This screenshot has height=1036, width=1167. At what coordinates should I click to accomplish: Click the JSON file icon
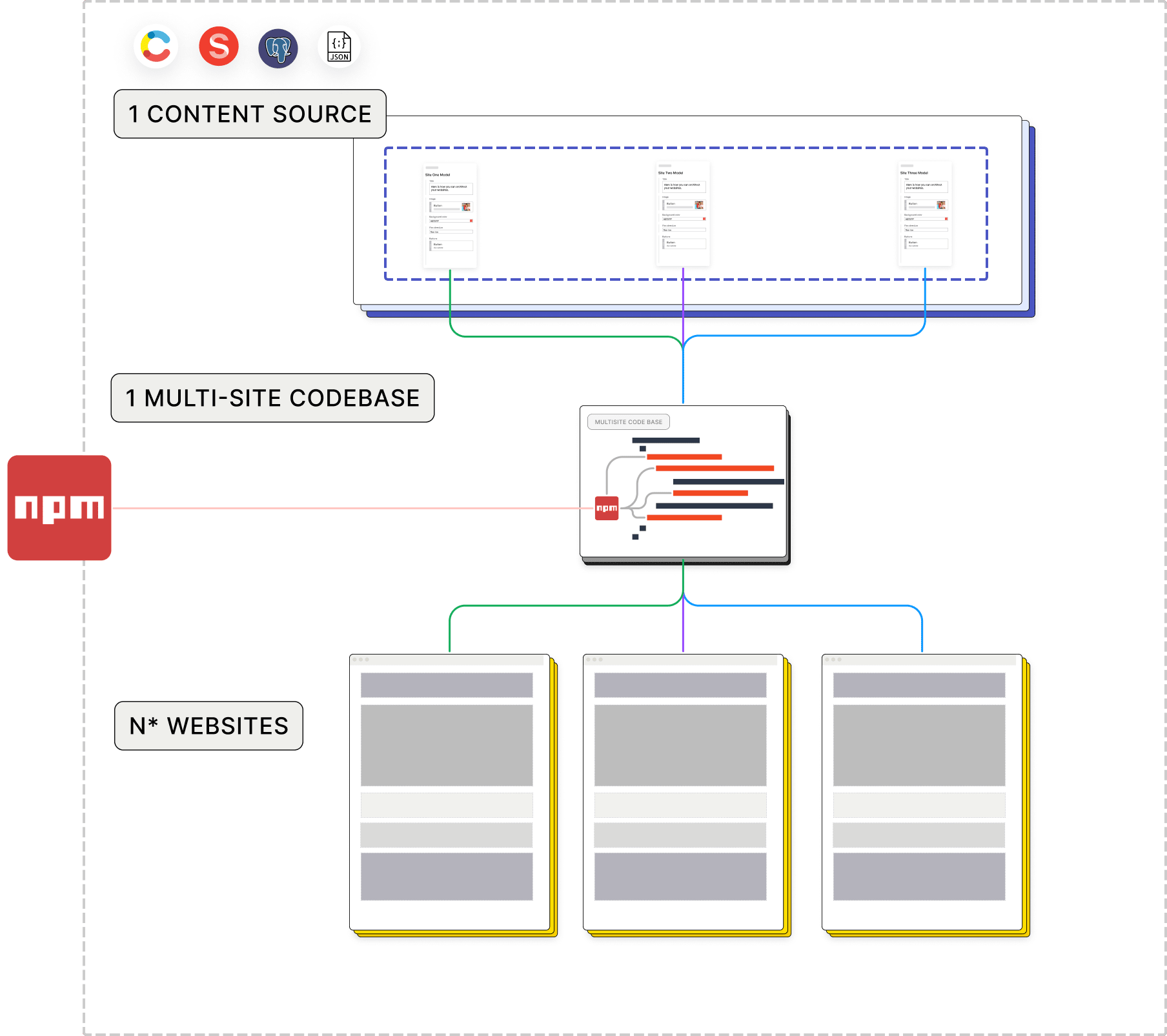(x=340, y=46)
